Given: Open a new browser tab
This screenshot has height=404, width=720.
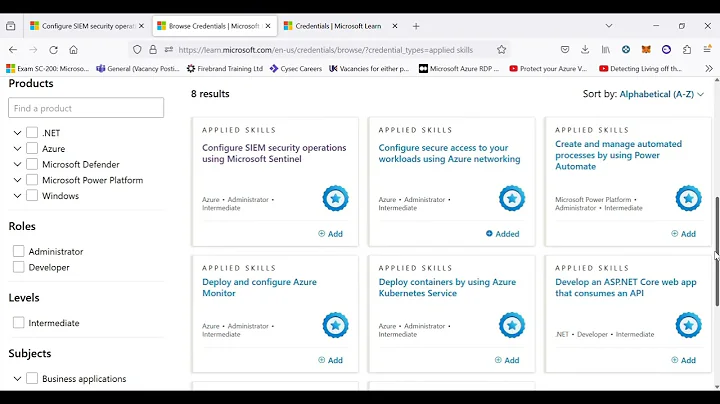Looking at the screenshot, I should click(416, 26).
